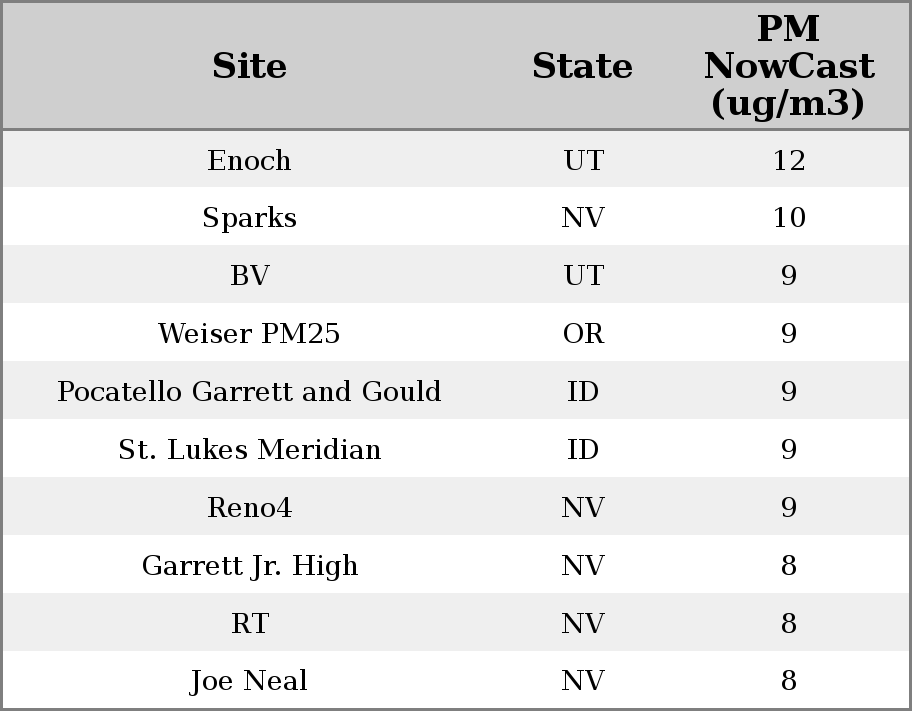This screenshot has height=711, width=912.
Task: Select the Garrett Jr. High cell
Action: tap(249, 566)
